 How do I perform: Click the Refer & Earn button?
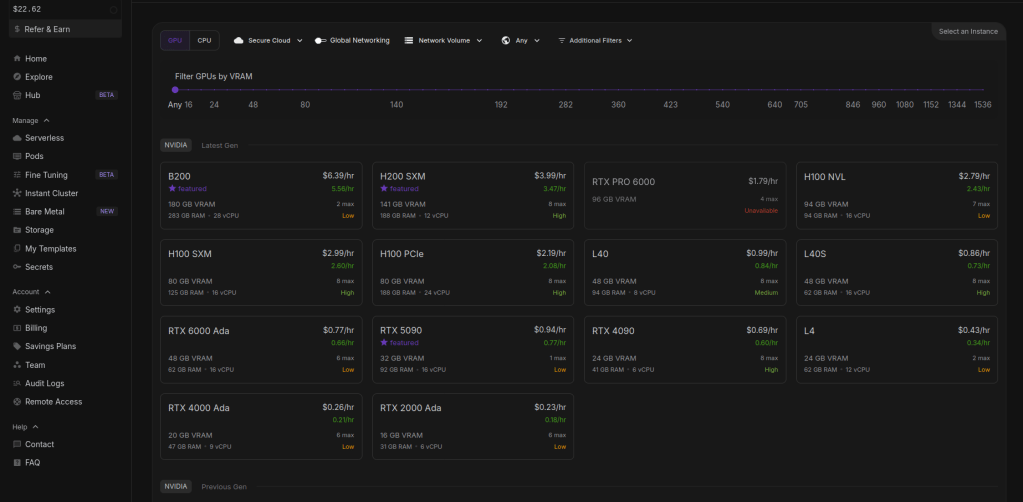coord(65,29)
